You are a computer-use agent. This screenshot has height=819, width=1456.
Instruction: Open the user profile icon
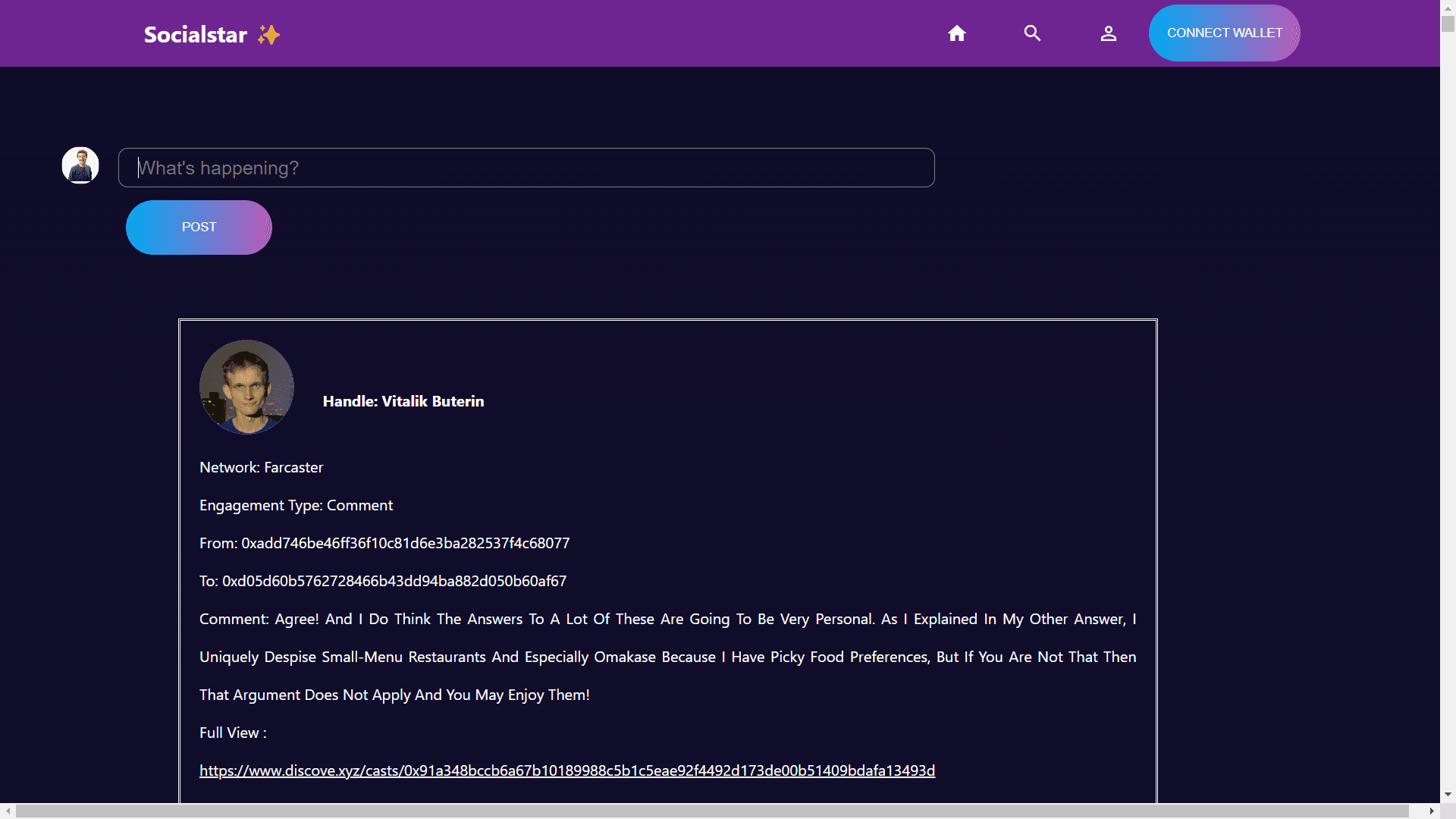(x=1109, y=33)
